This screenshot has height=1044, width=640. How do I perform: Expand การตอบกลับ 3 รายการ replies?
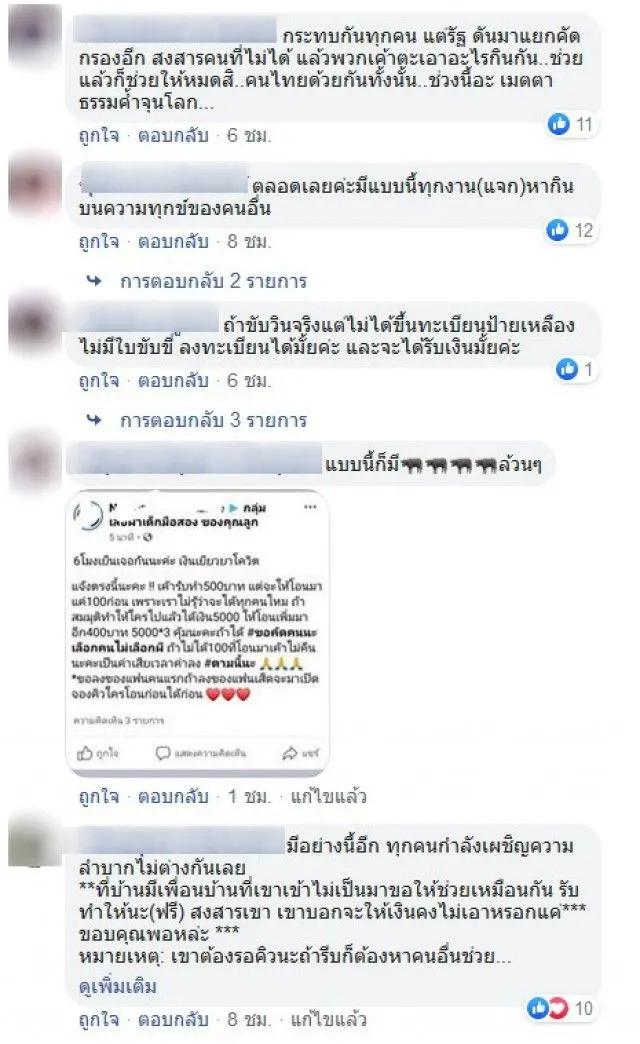[213, 420]
